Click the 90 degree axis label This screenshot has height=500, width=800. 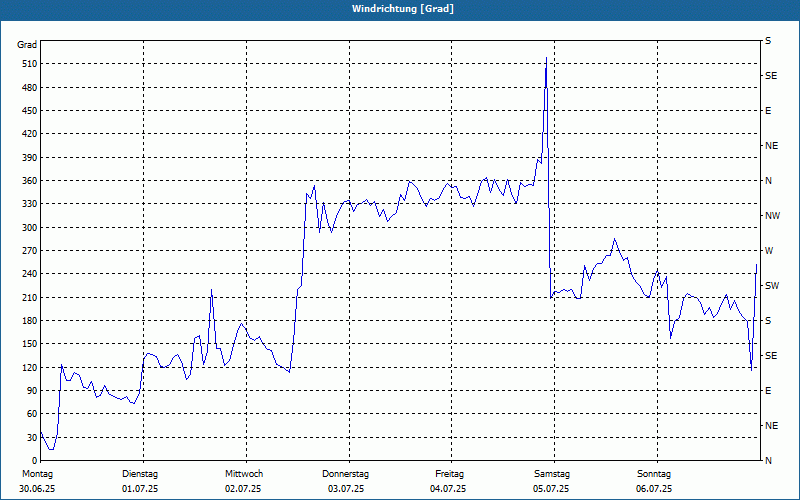click(32, 391)
